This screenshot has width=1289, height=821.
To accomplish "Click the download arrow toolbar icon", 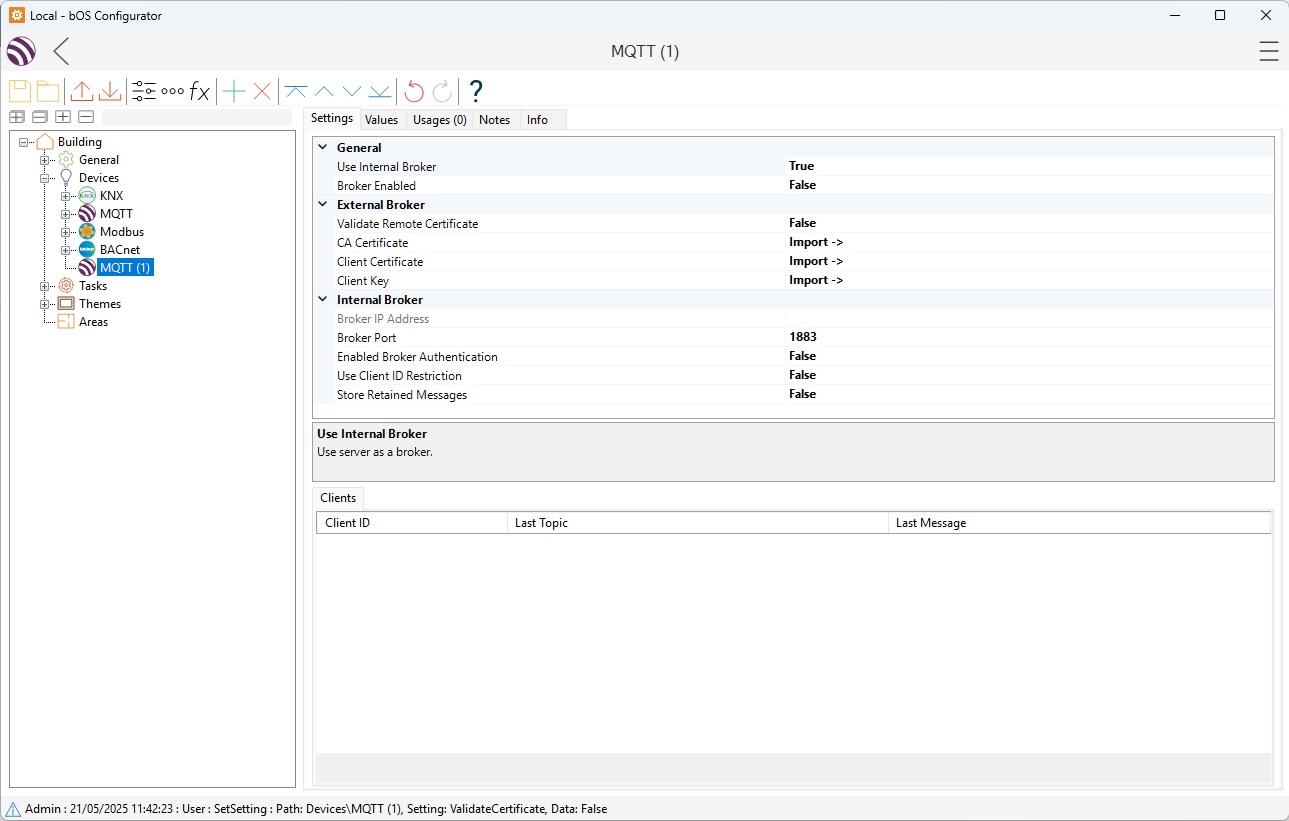I will (x=110, y=91).
